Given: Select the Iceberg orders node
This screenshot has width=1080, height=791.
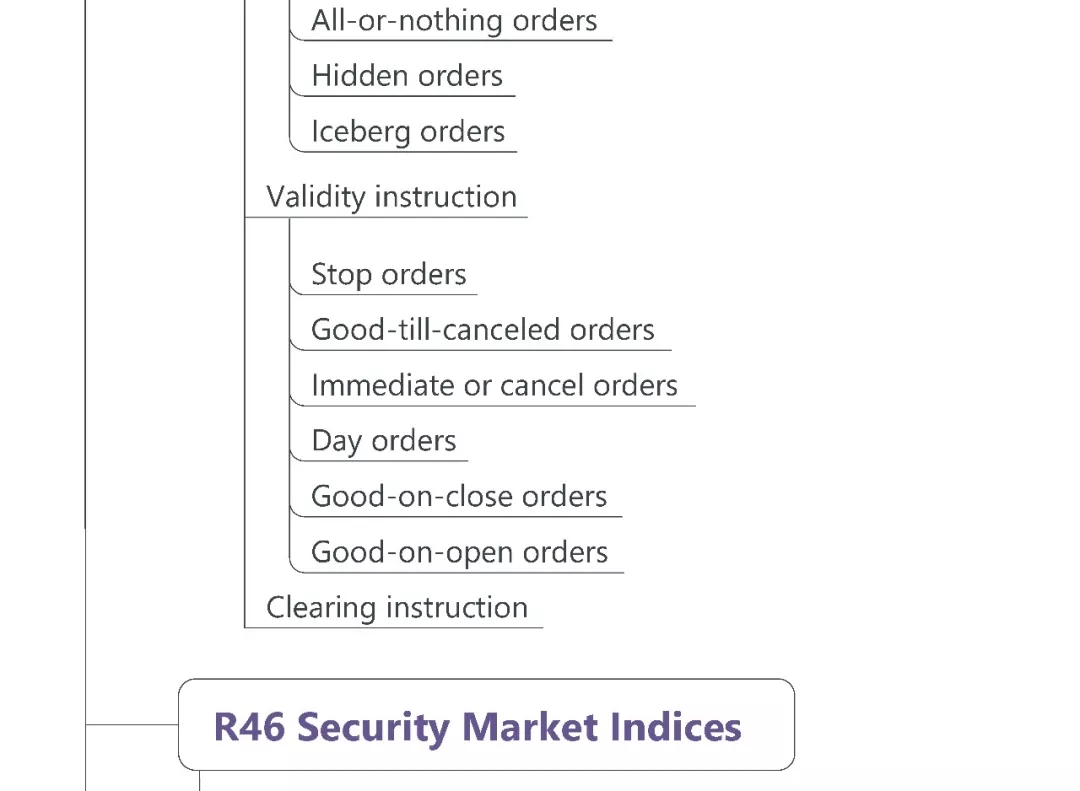Looking at the screenshot, I should pyautogui.click(x=408, y=132).
